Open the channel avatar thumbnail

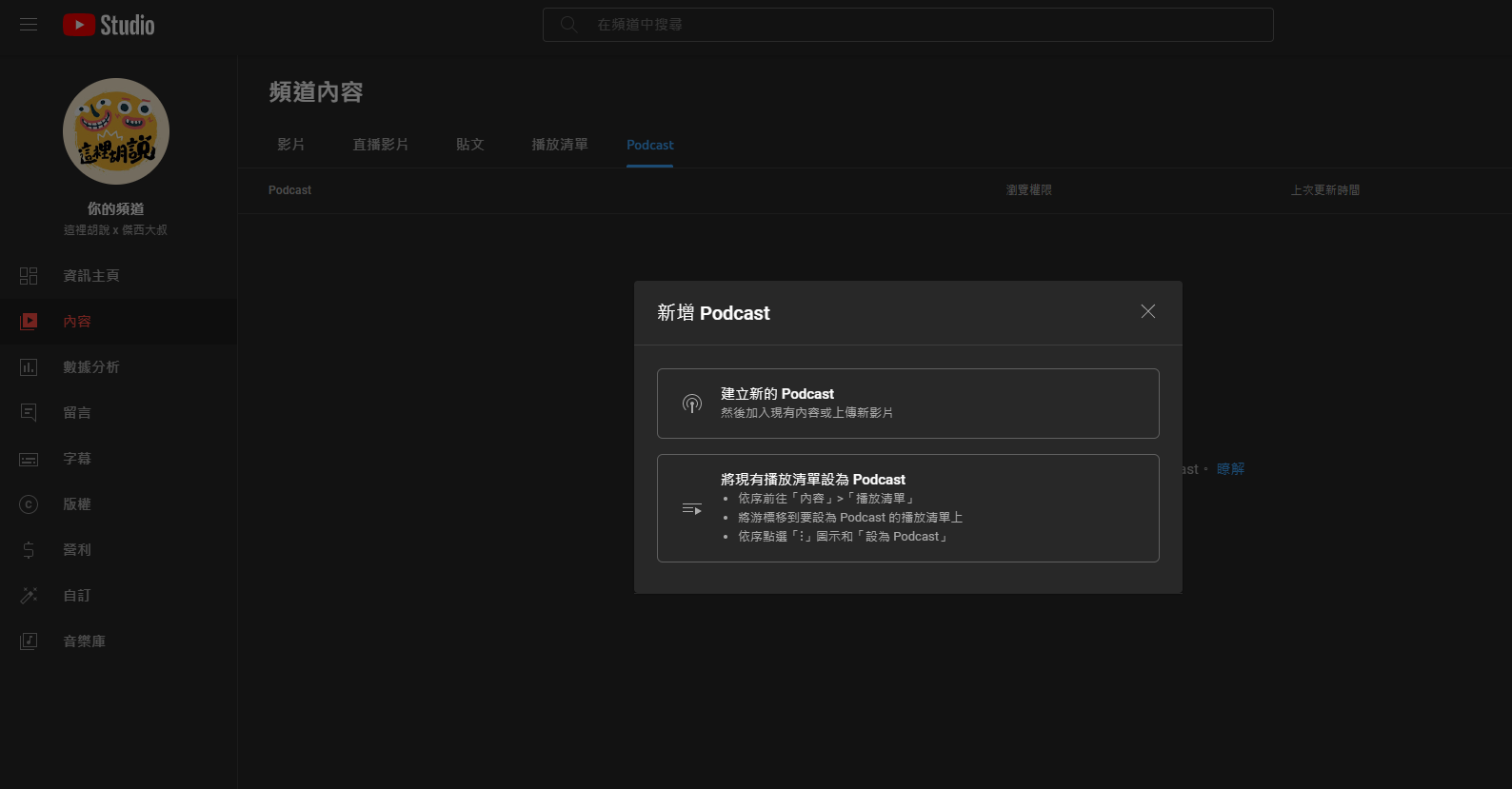[116, 131]
